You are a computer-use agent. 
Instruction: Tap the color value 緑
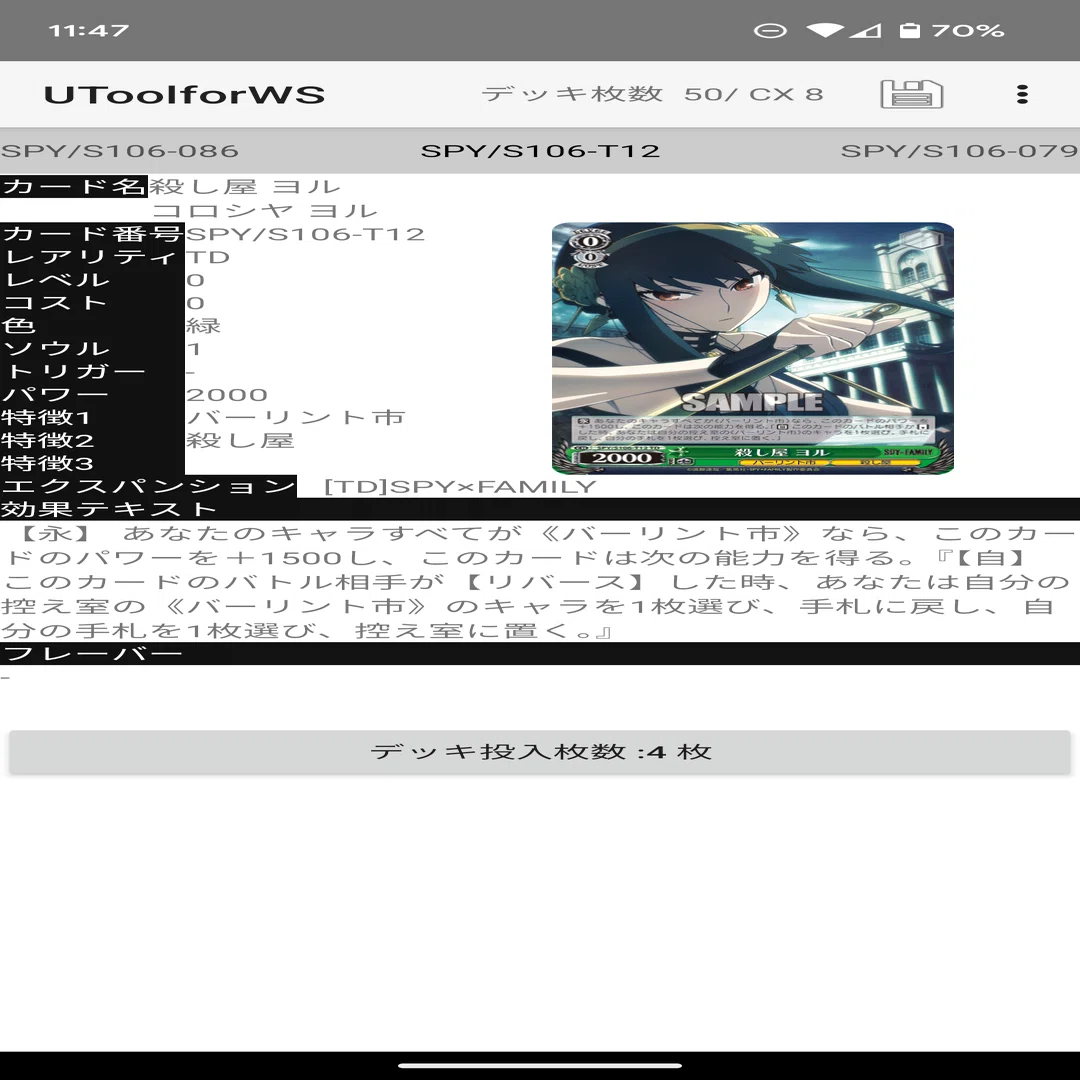tap(203, 325)
